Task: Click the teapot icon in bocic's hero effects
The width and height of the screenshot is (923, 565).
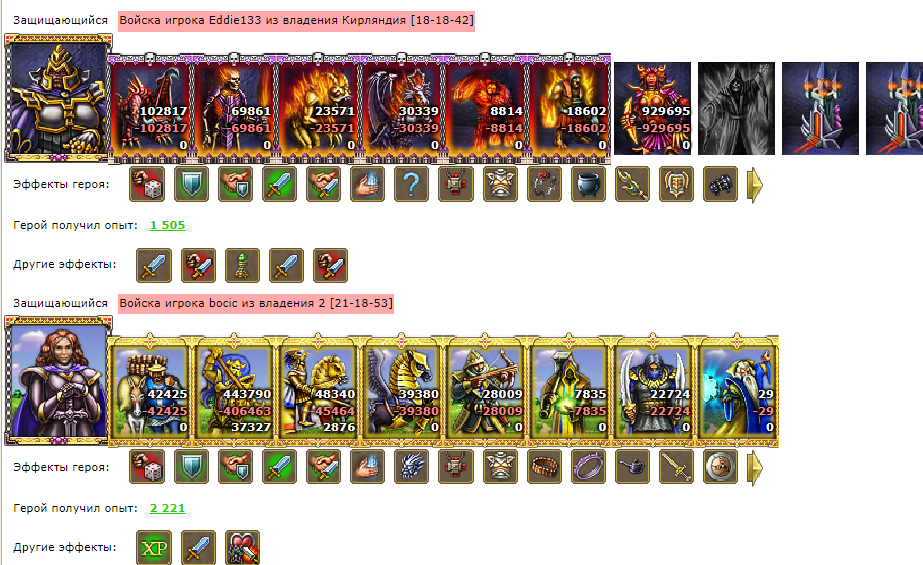Action: click(632, 467)
